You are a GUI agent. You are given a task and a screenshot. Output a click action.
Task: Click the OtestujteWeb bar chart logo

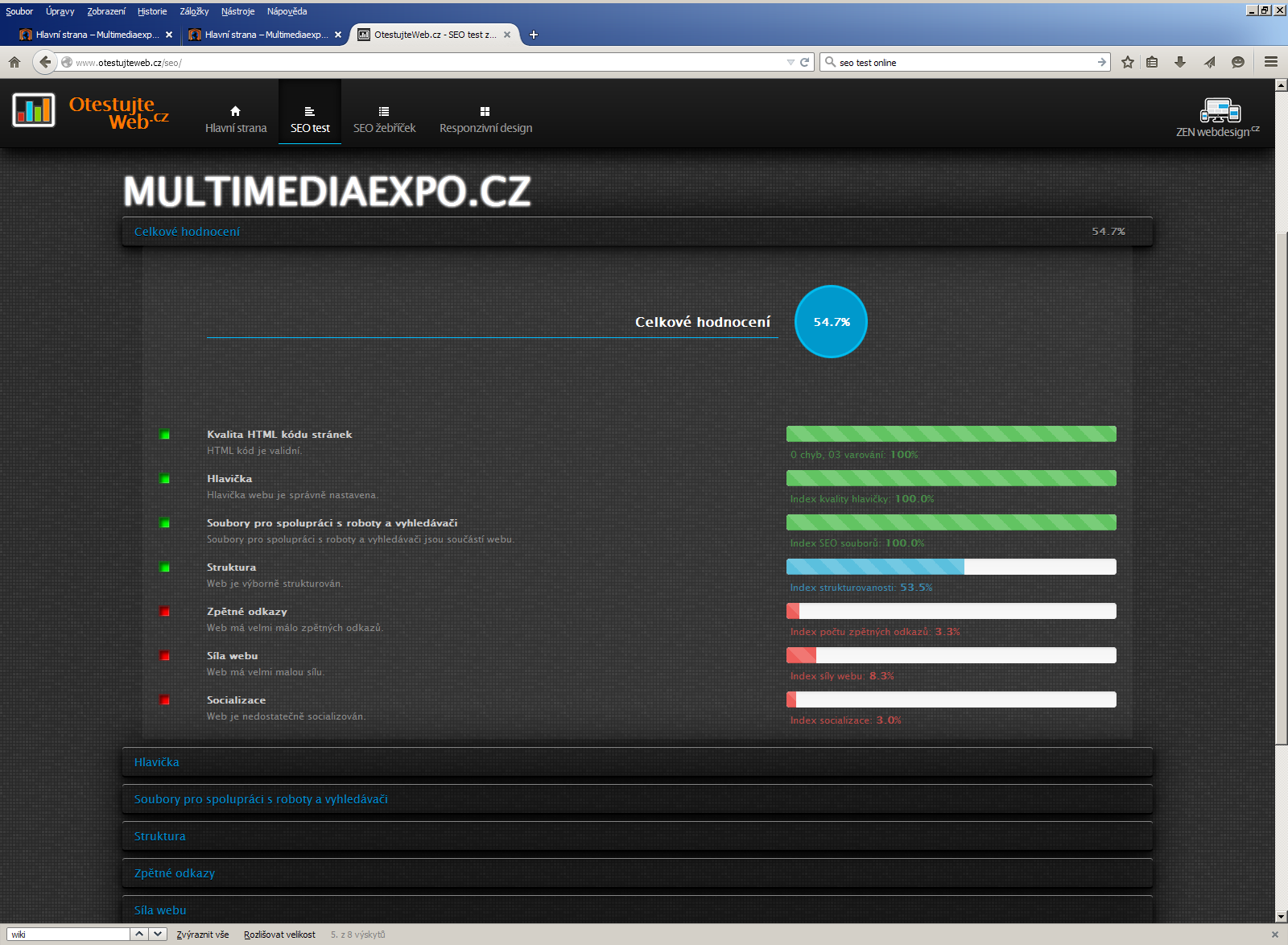click(34, 110)
